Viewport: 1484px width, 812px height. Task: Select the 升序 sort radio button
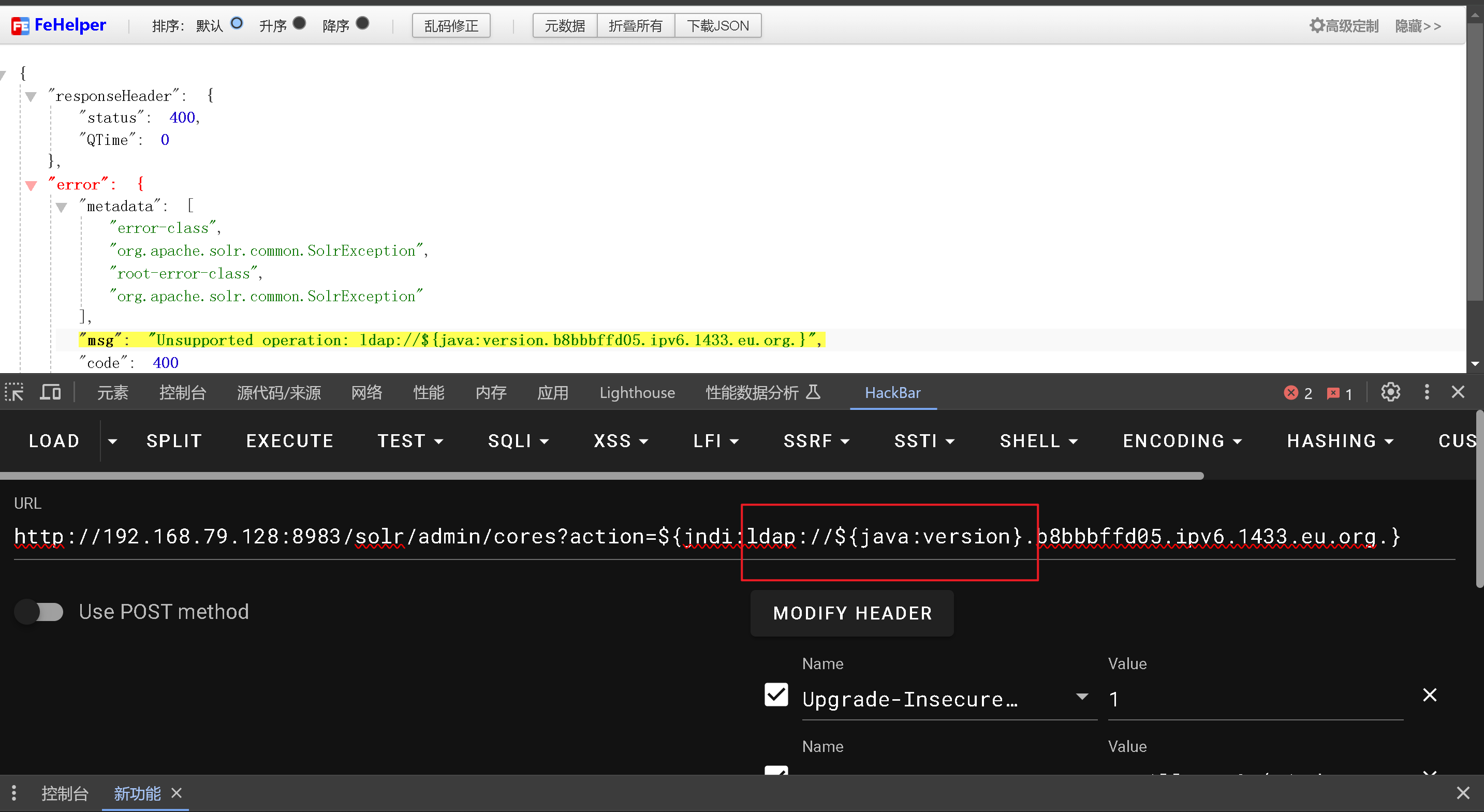point(299,23)
